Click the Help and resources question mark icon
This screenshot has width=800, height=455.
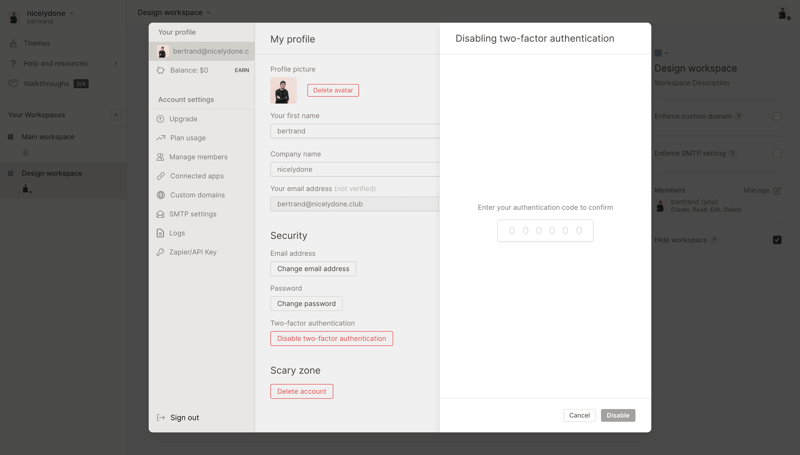coord(13,63)
